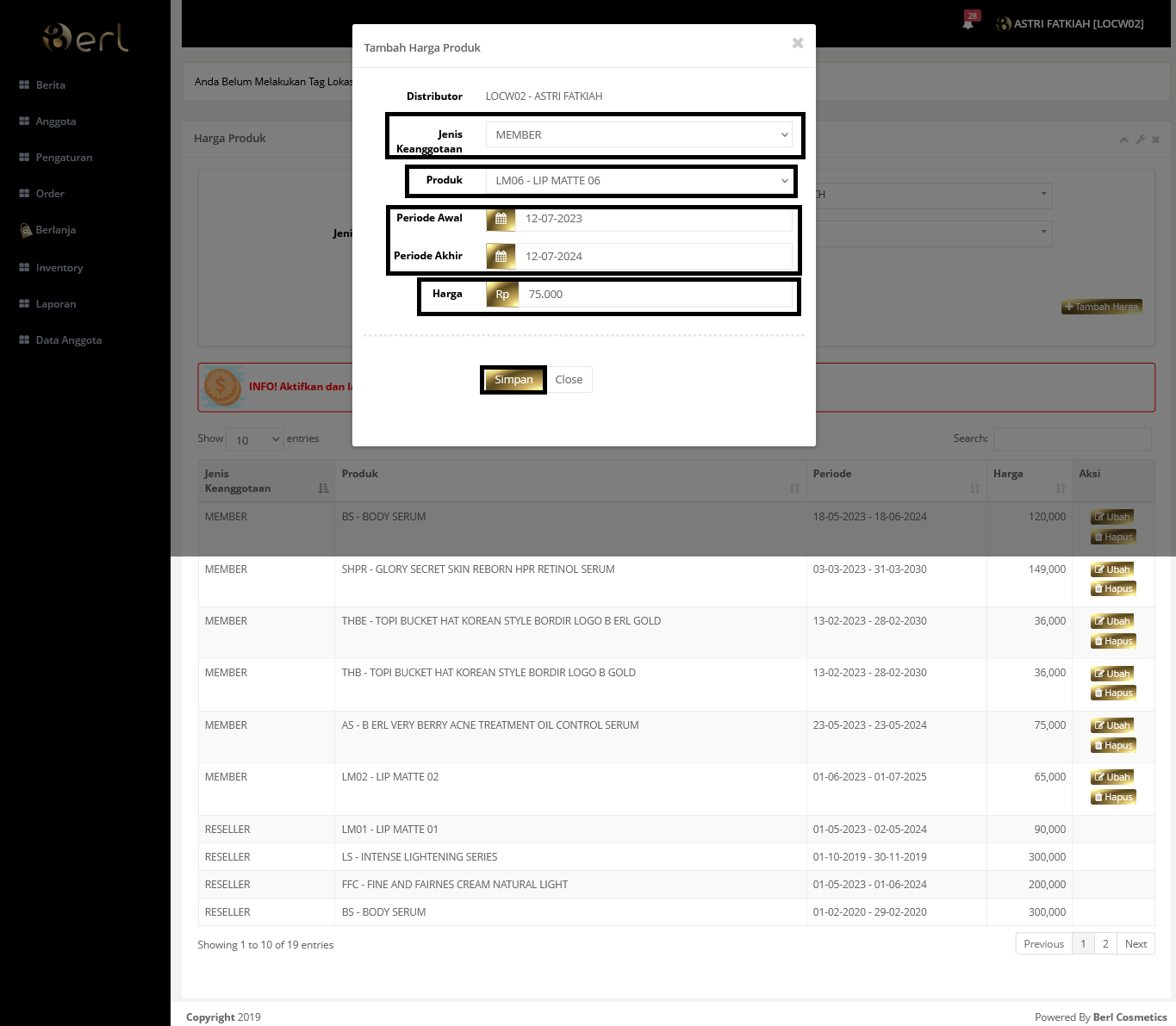
Task: Click the Tambah Harga button
Action: (1101, 307)
